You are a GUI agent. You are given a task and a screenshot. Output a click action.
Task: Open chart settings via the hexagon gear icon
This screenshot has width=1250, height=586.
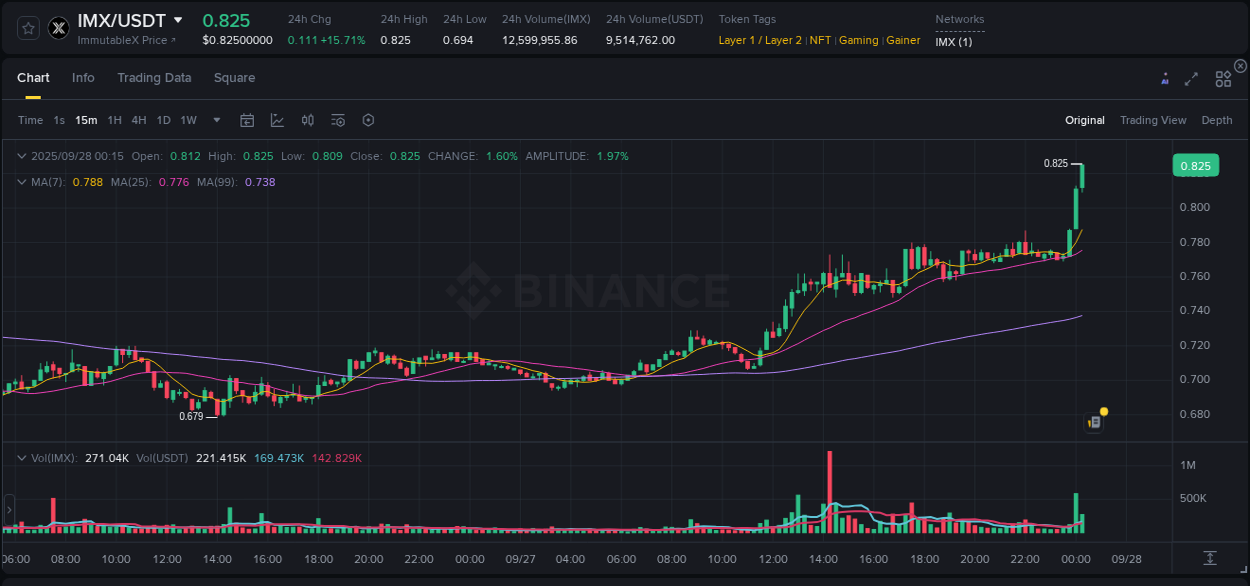coord(368,120)
